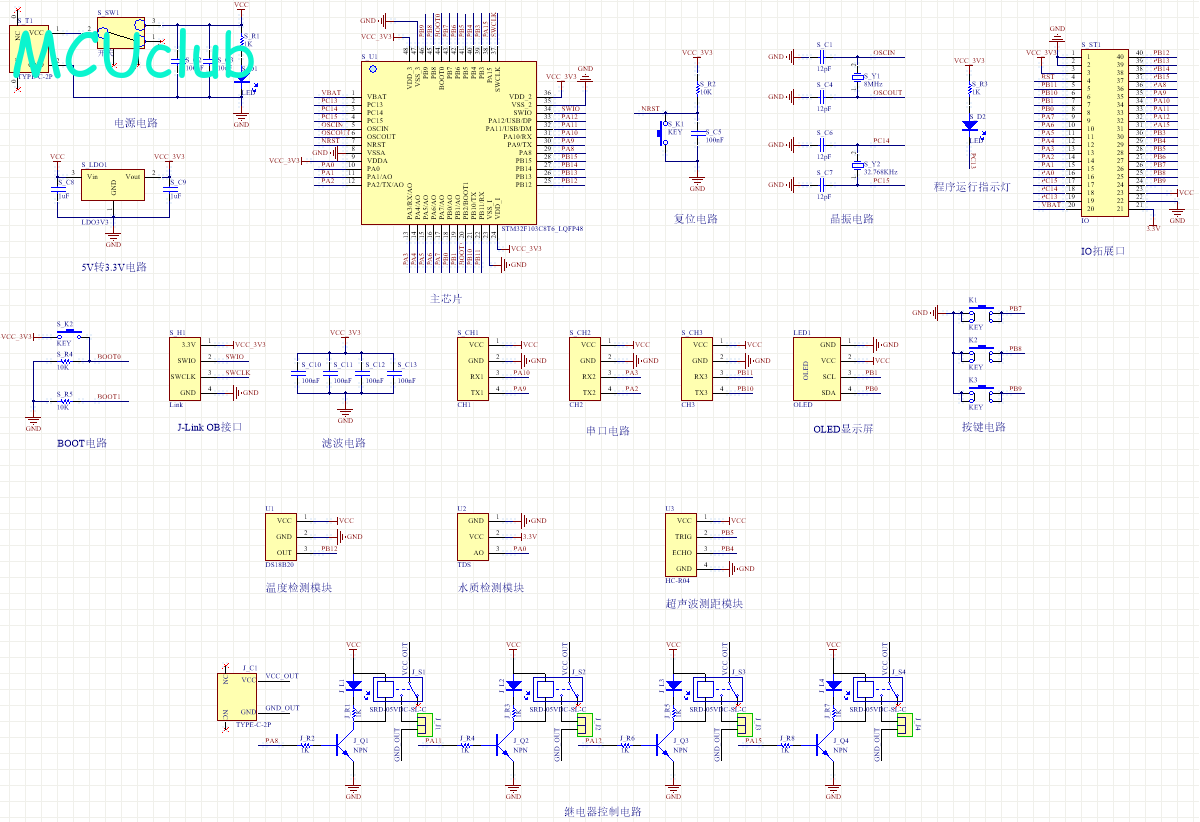Select the U2 TDS sensor component

tap(474, 537)
